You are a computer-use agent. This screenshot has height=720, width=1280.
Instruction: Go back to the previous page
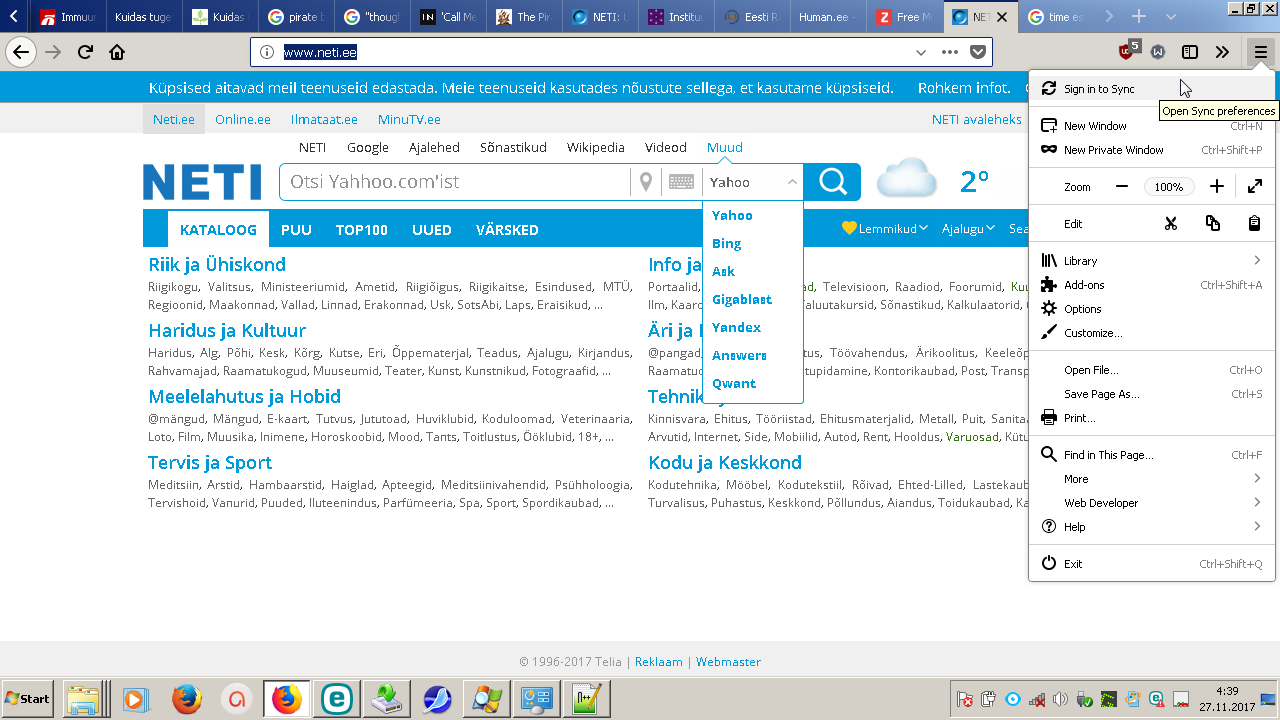(x=21, y=52)
